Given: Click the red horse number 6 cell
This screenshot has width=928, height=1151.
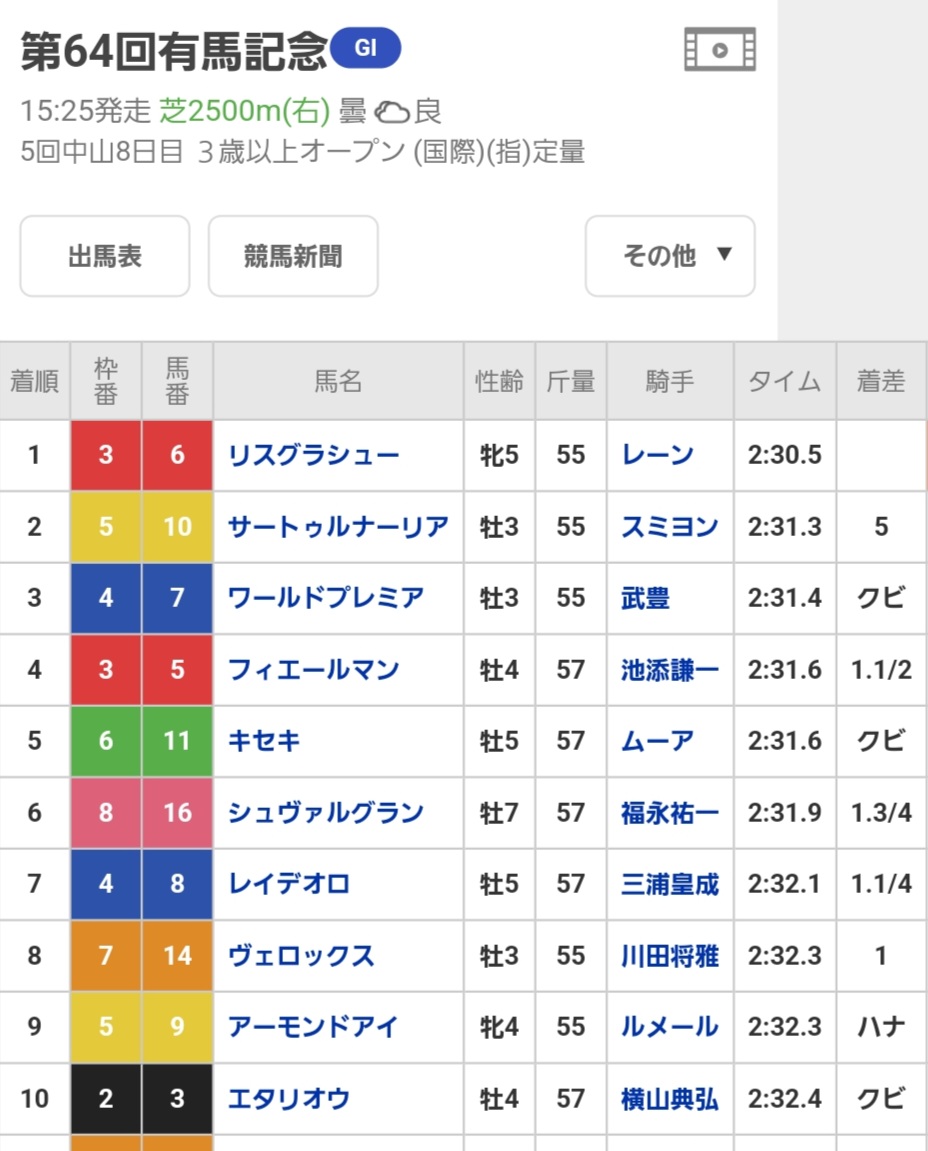Looking at the screenshot, I should [177, 456].
